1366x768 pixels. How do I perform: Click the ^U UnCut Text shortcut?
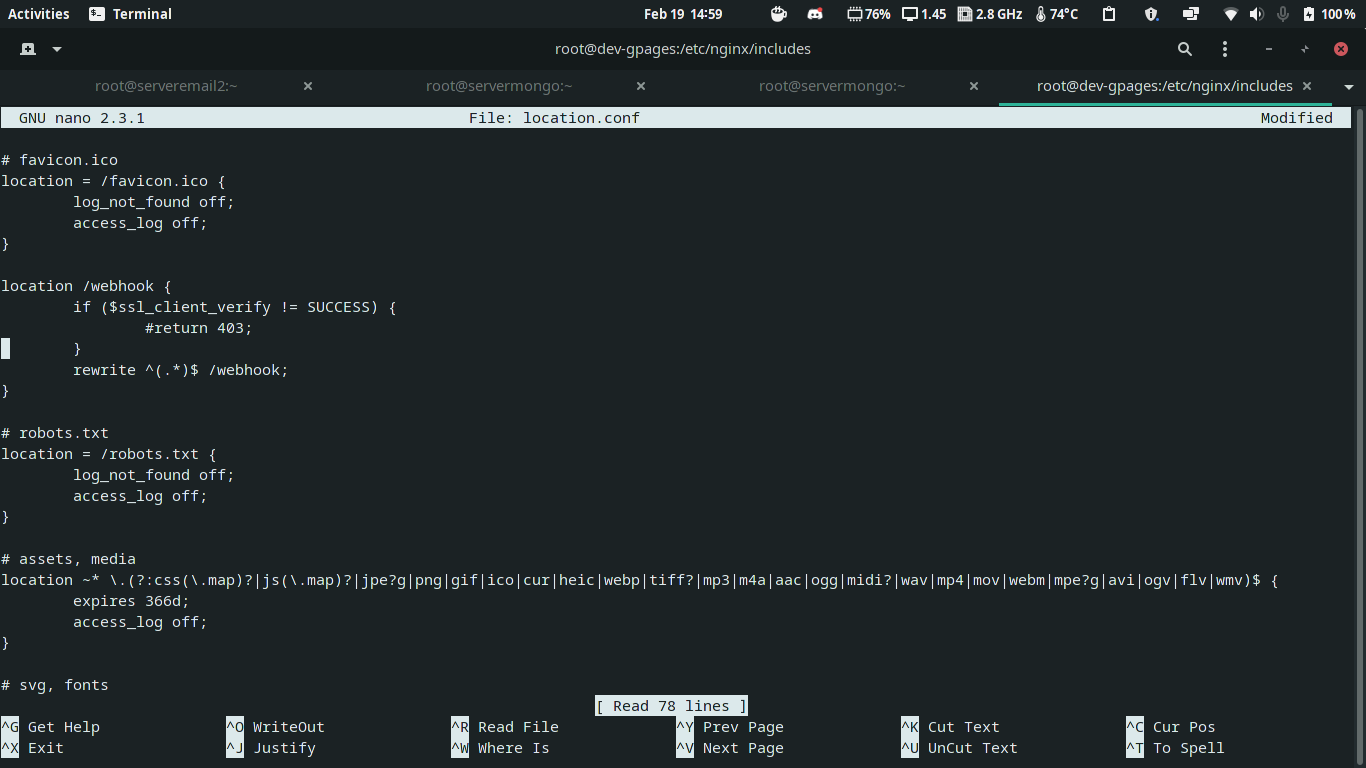coord(960,748)
